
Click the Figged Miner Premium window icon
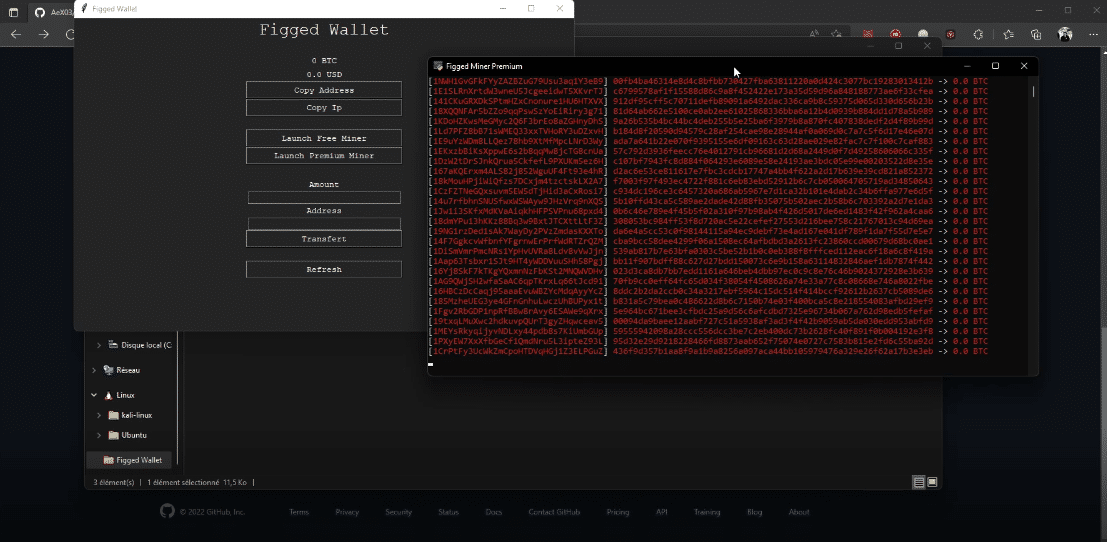438,66
